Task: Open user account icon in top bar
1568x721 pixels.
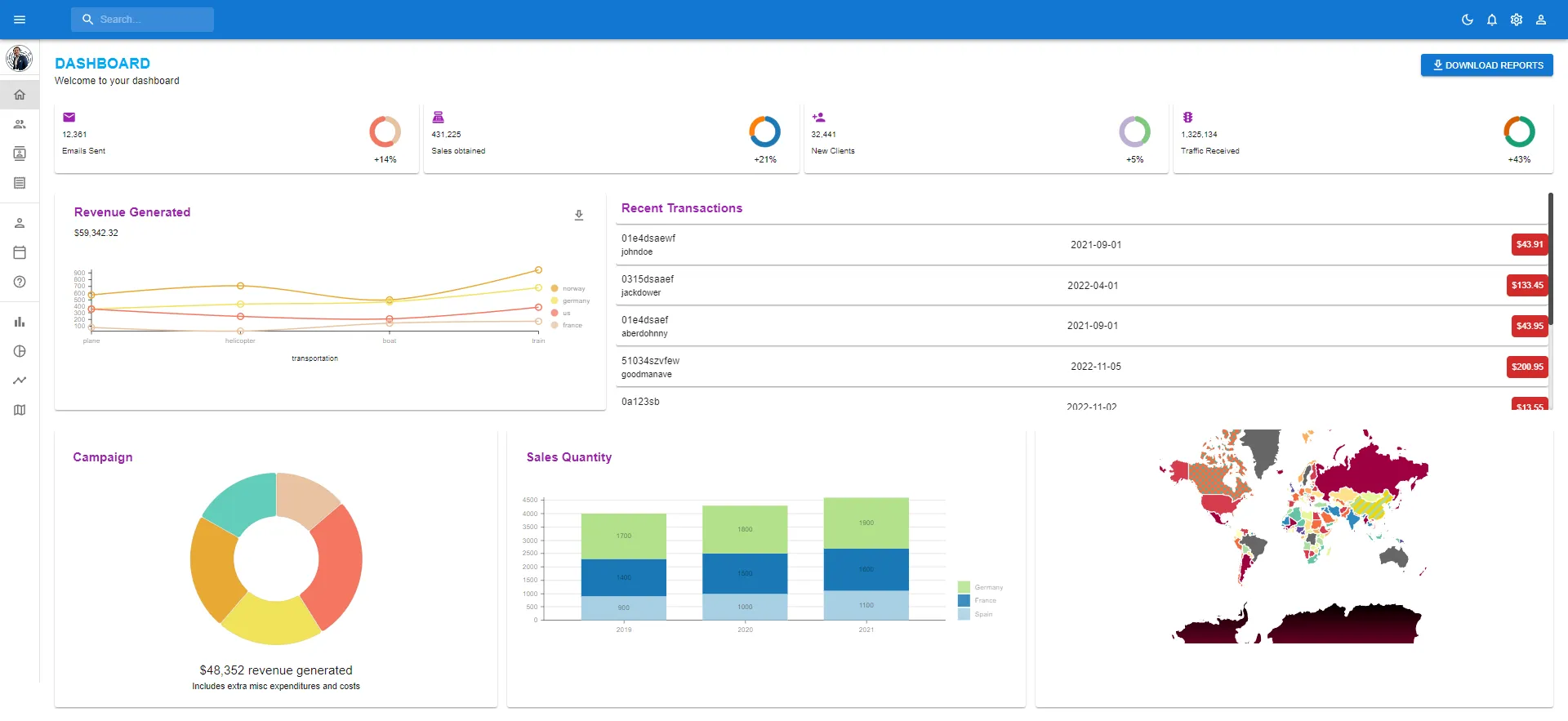Action: [1540, 20]
